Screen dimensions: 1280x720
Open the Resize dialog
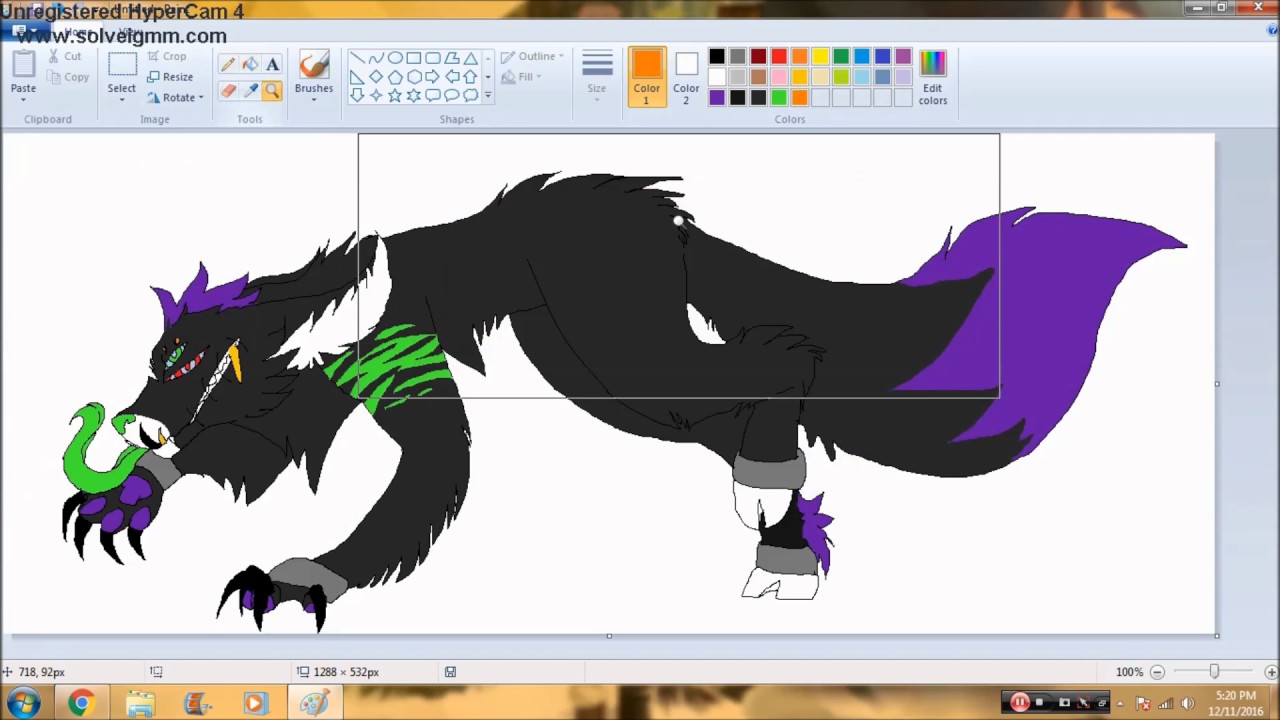[170, 77]
